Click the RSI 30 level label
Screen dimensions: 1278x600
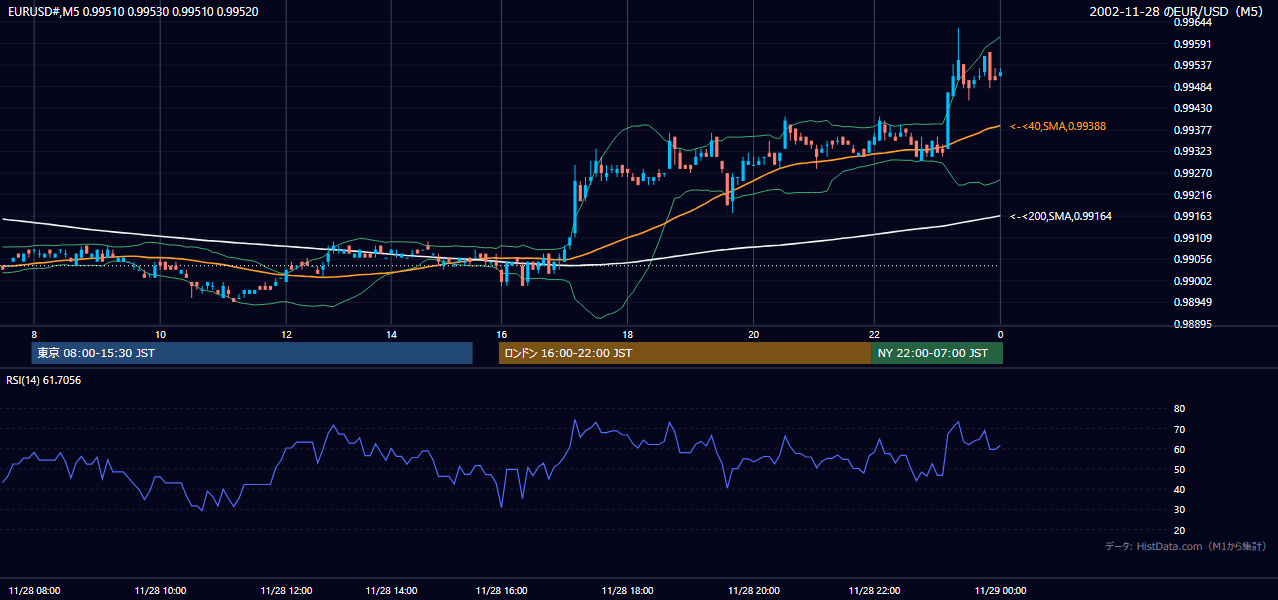pyautogui.click(x=1179, y=510)
